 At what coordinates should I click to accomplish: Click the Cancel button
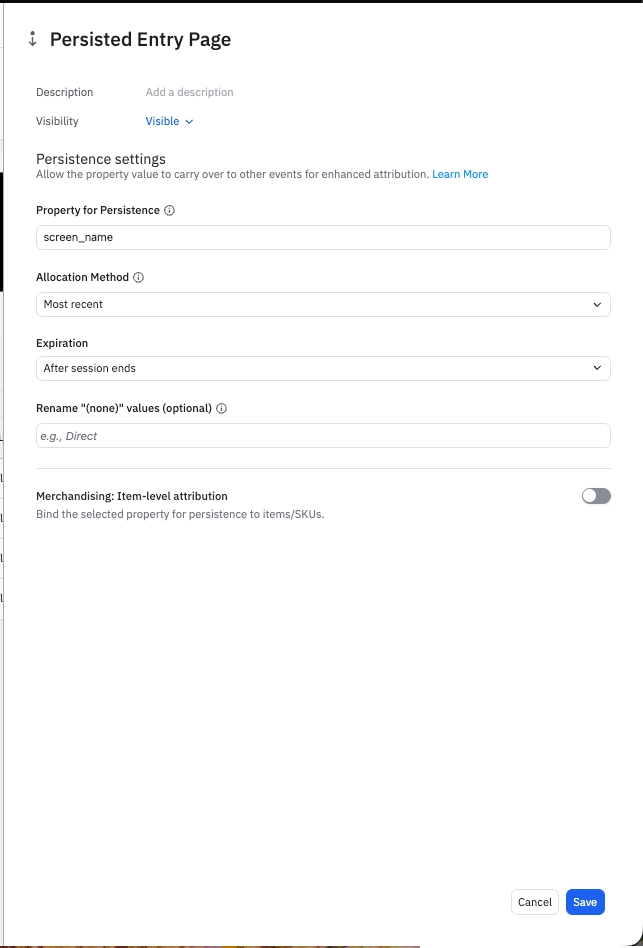pyautogui.click(x=535, y=902)
